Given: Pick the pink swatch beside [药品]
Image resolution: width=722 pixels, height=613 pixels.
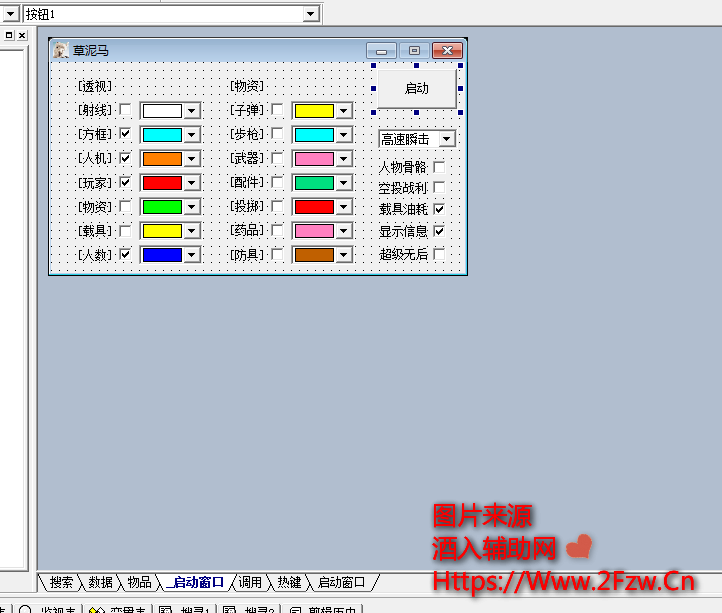Looking at the screenshot, I should [314, 231].
